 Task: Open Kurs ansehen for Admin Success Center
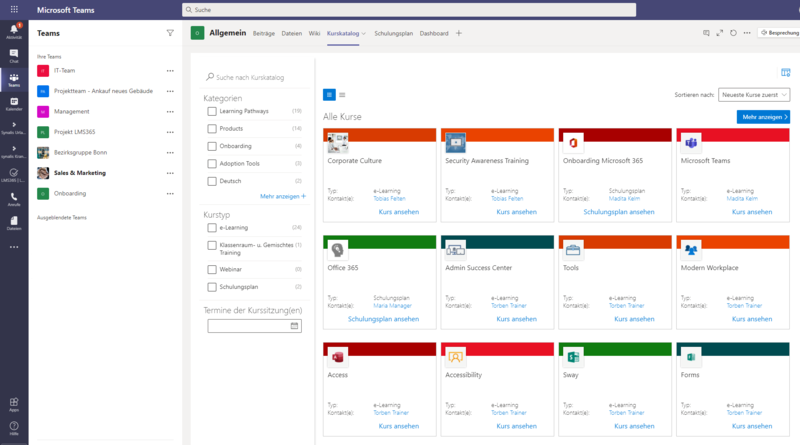pos(516,319)
